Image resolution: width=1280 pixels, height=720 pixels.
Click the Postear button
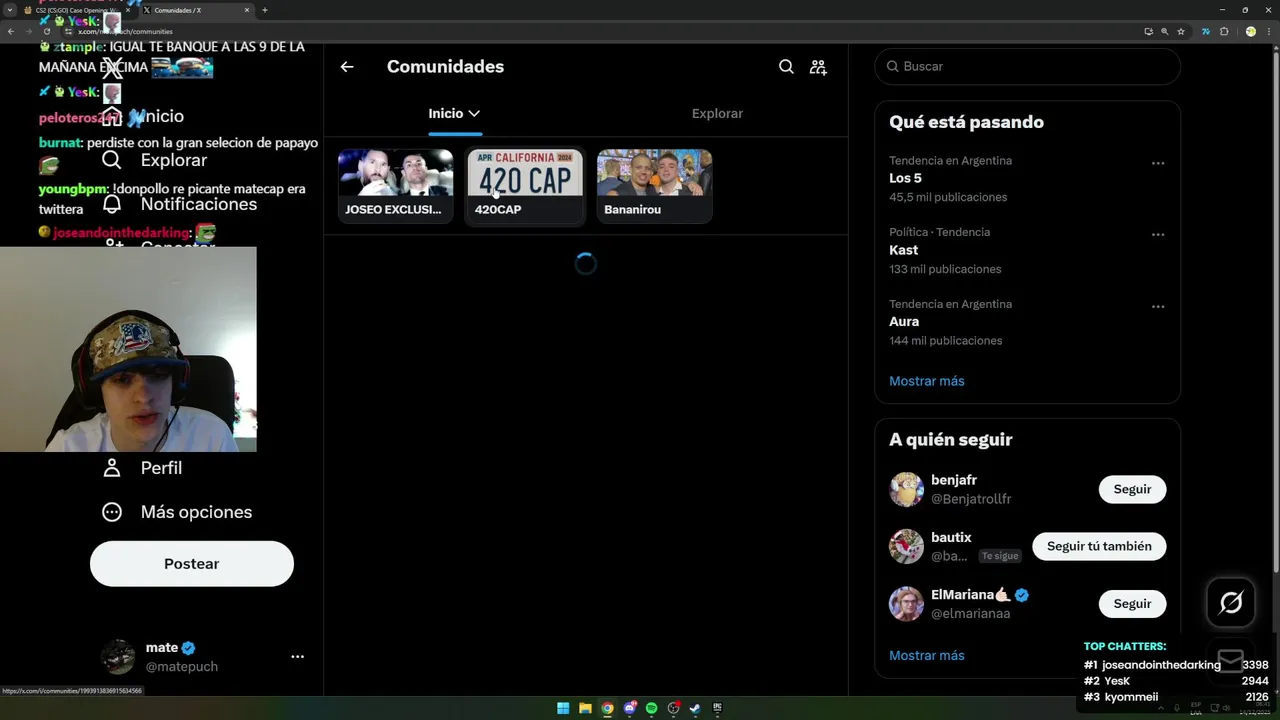(192, 564)
